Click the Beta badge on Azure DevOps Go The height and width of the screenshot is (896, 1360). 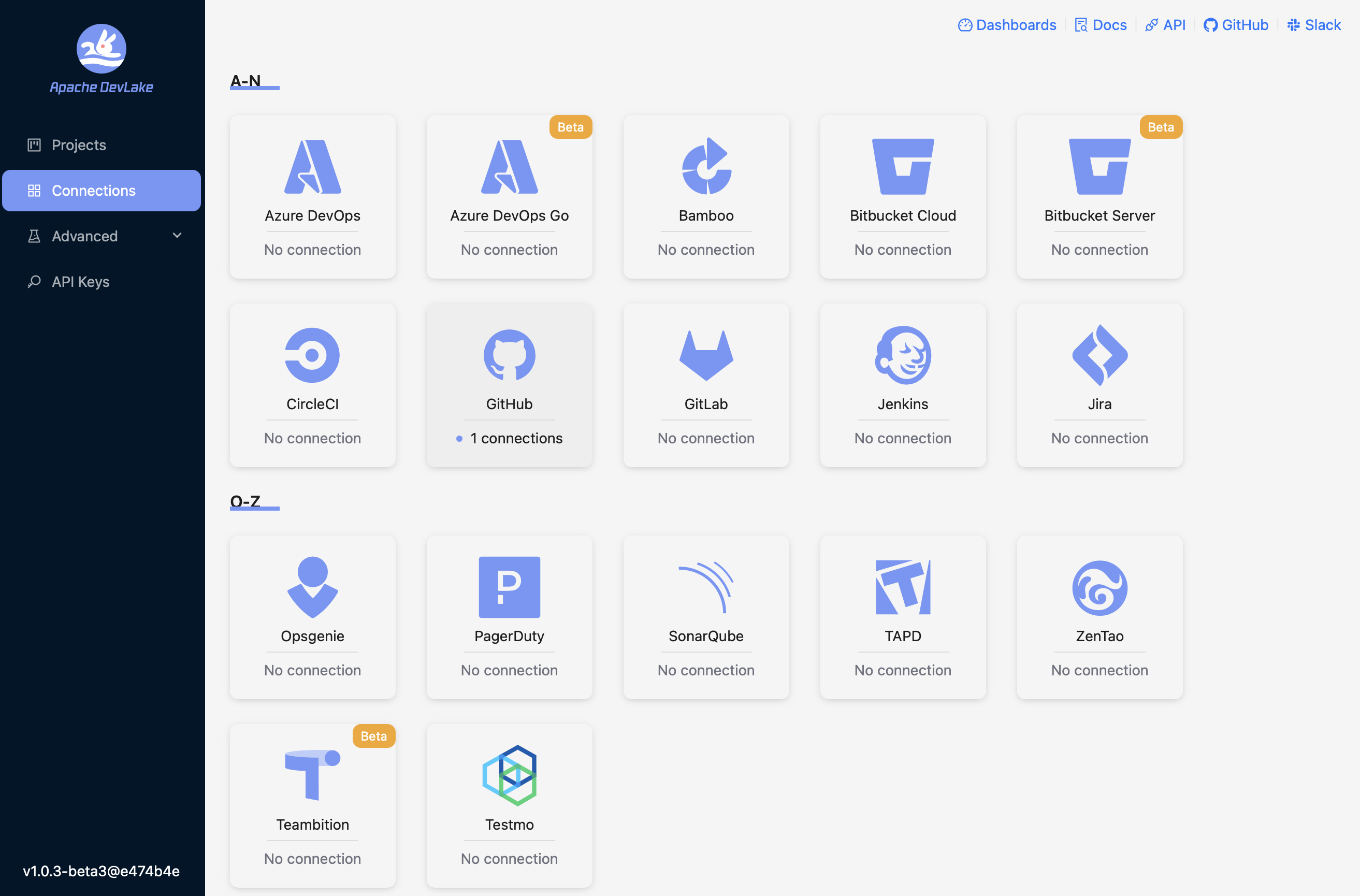coord(570,127)
